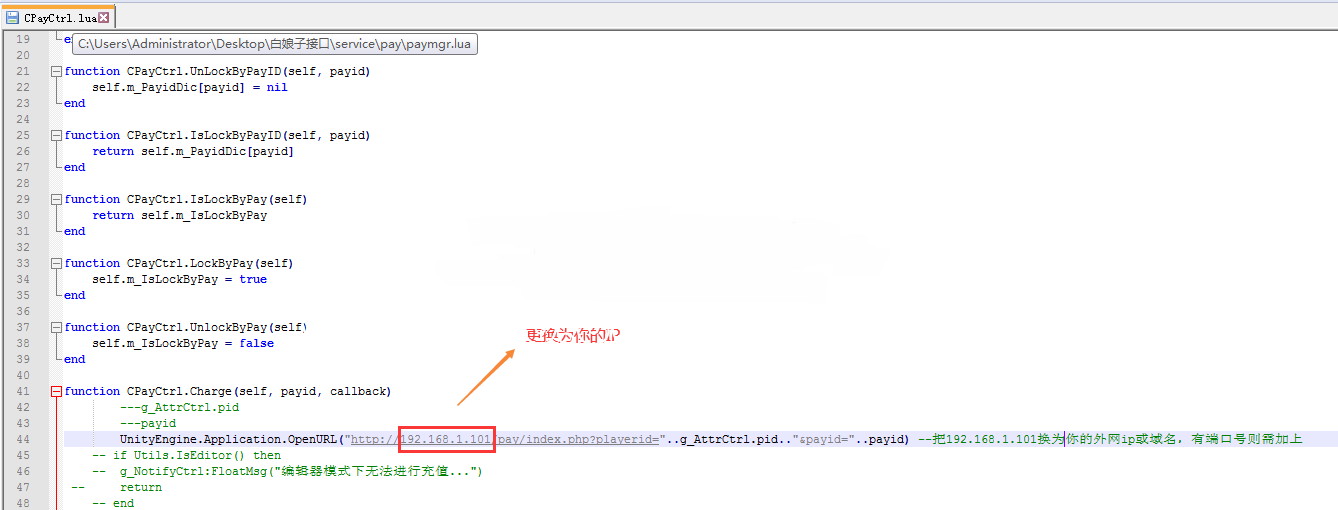Screen dimensions: 1338x510
Task: Collapse the CPayCtrl.Charge function fold marker
Action: (x=56, y=391)
